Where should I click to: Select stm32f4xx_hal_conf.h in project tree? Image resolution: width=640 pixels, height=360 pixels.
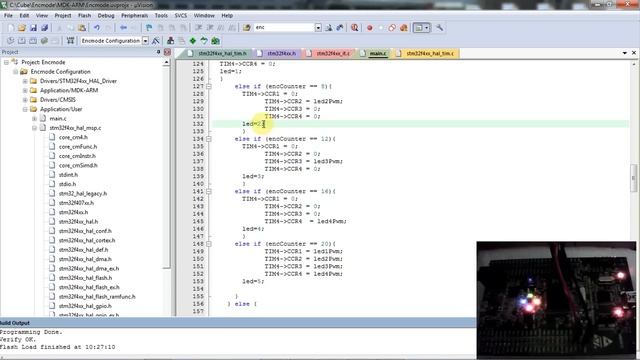85,231
